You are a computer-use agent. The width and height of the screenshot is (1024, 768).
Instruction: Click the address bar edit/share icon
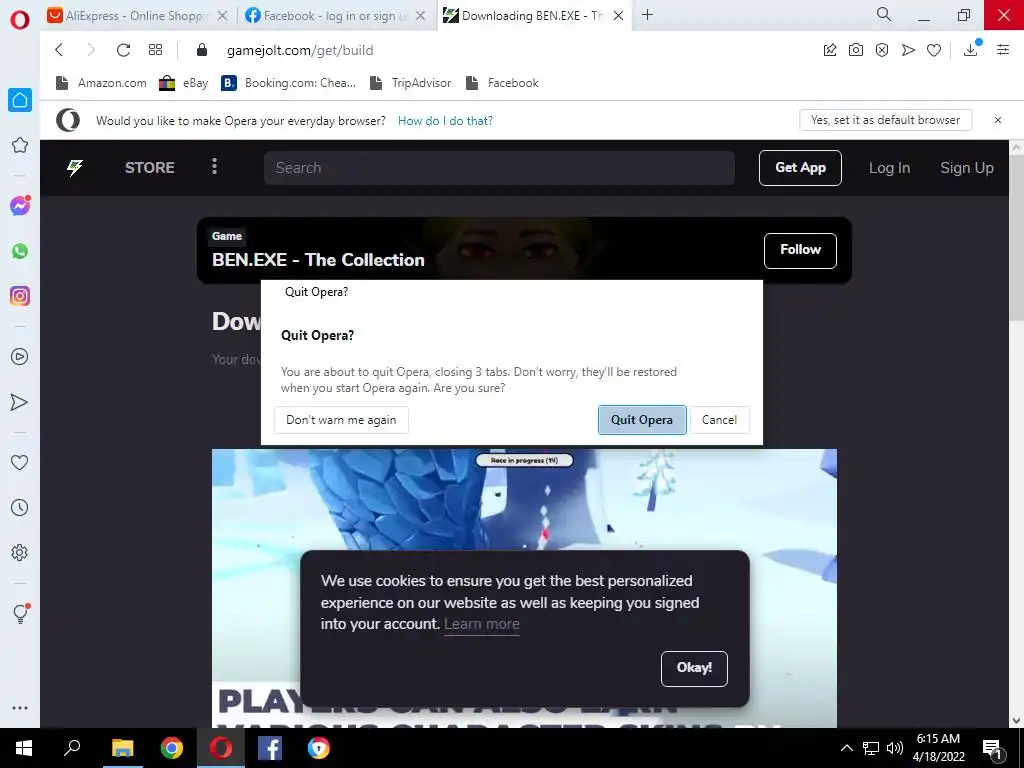[x=830, y=50]
